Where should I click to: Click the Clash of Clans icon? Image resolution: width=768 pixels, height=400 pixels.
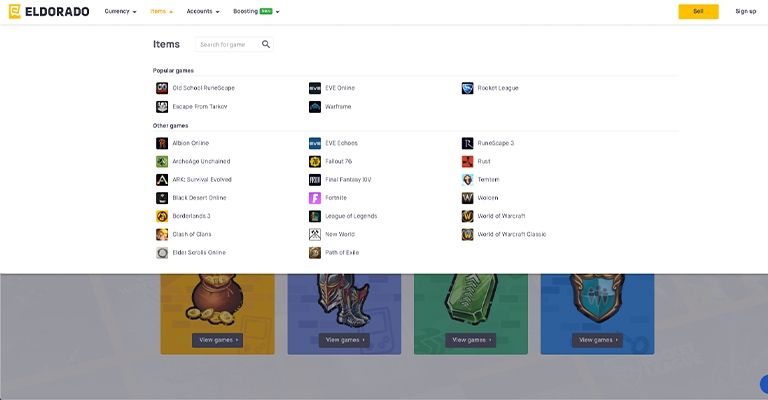pos(162,234)
